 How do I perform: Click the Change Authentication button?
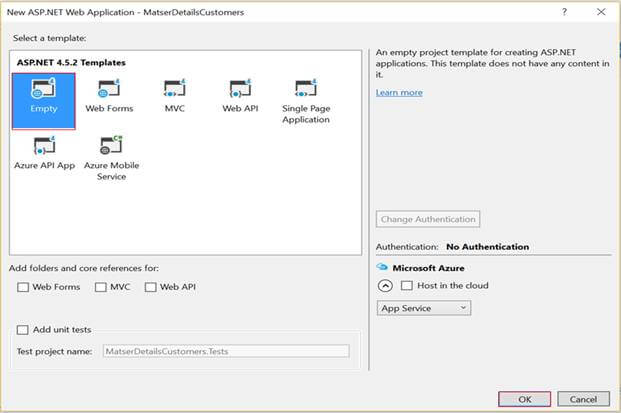(428, 219)
